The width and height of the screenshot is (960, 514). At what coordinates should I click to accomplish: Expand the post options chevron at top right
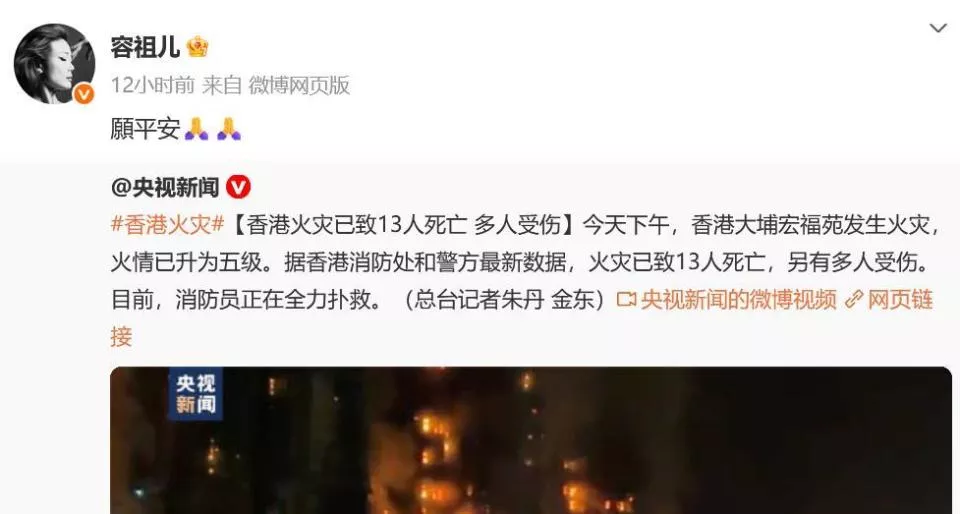click(938, 28)
